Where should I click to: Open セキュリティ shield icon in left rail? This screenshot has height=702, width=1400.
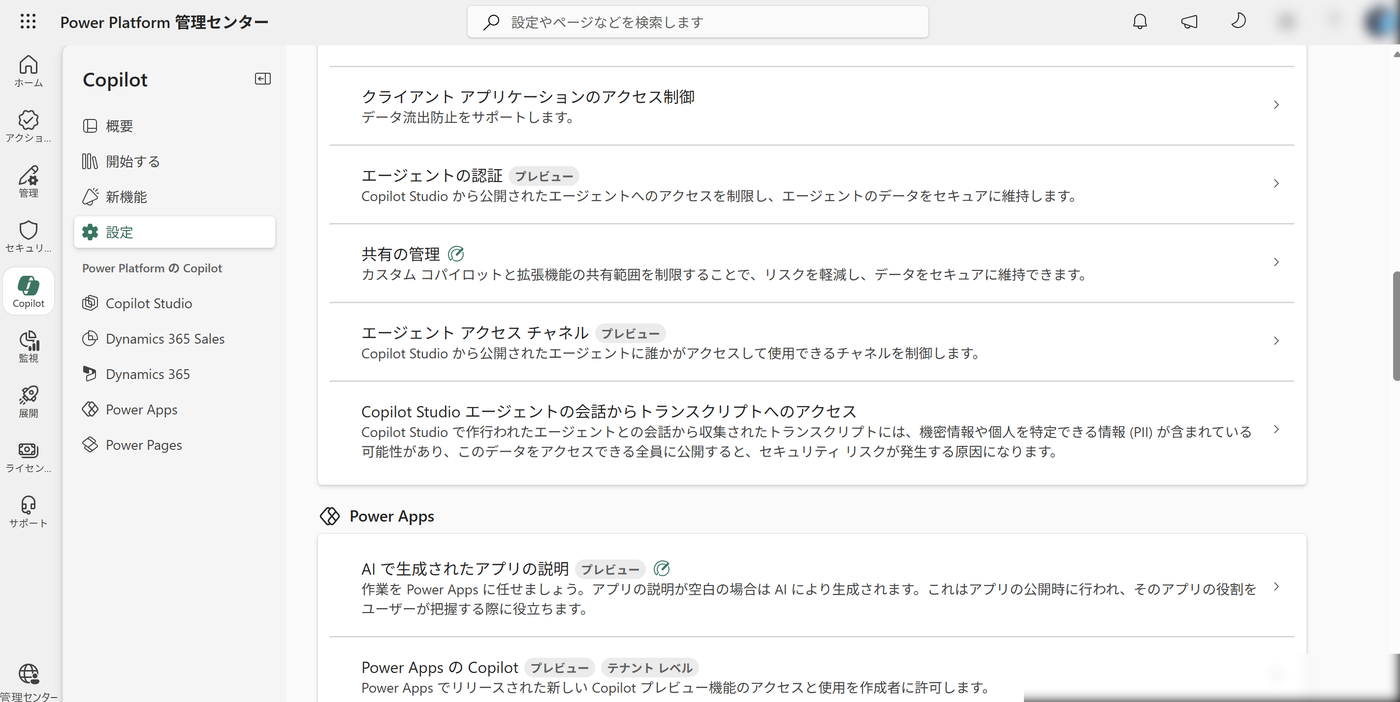pyautogui.click(x=28, y=237)
